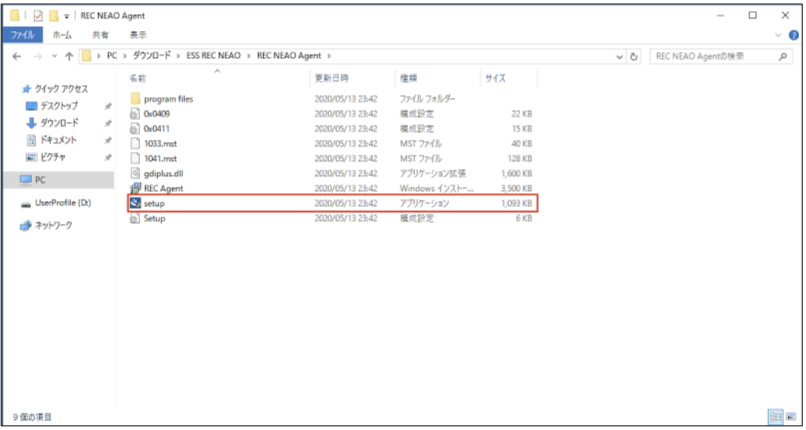The image size is (806, 430).
Task: Expand breadcrumb chevron after PC
Action: point(125,56)
